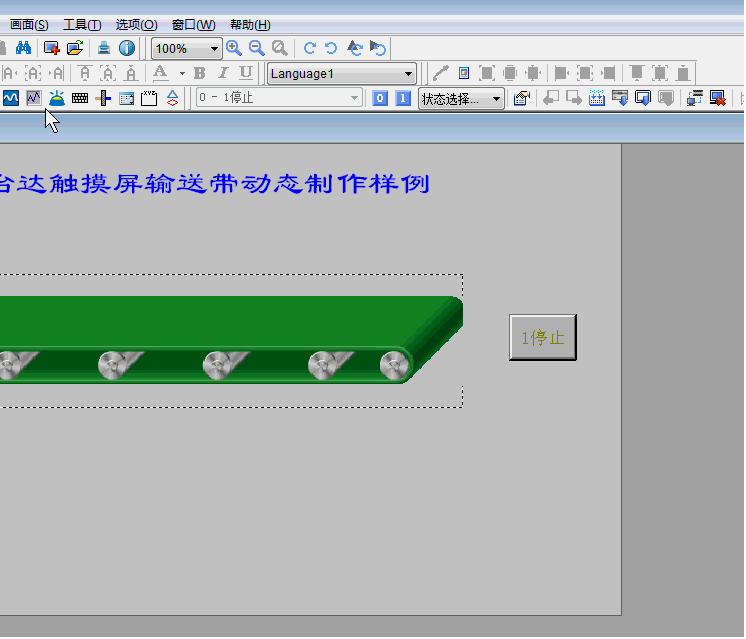
Task: Click the offline simulation red X icon
Action: click(717, 98)
